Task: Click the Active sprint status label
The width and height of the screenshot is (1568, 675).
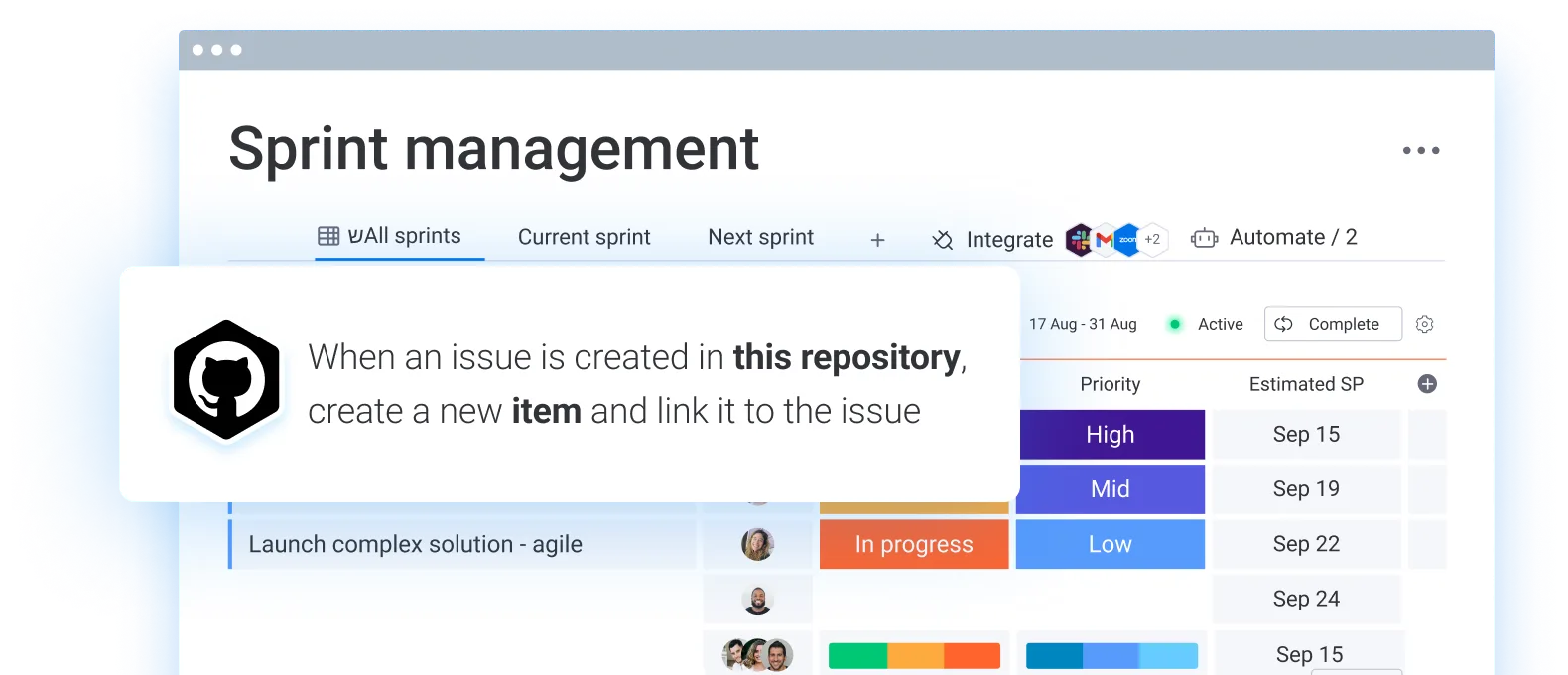Action: [1220, 324]
